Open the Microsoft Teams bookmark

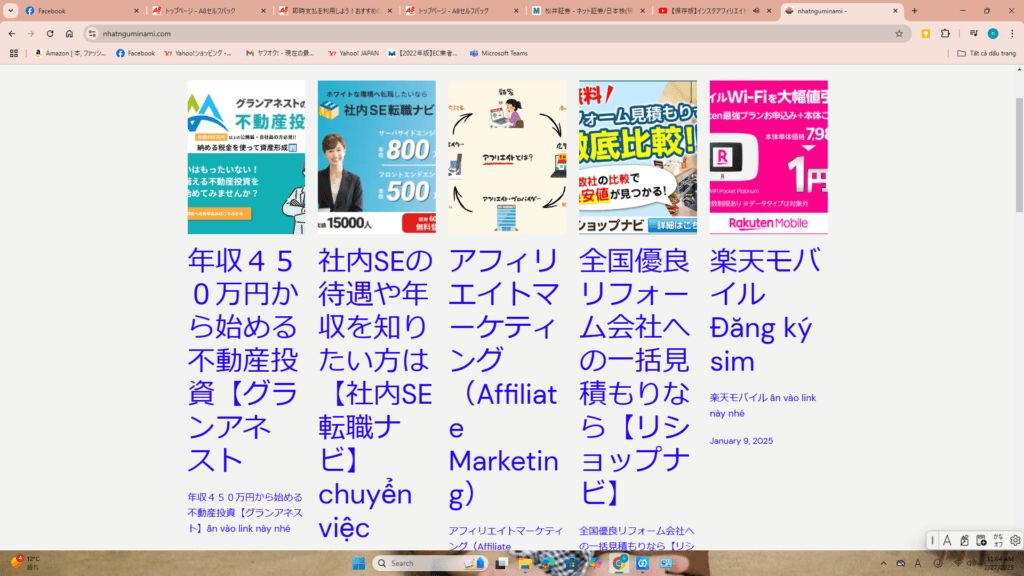[x=499, y=54]
